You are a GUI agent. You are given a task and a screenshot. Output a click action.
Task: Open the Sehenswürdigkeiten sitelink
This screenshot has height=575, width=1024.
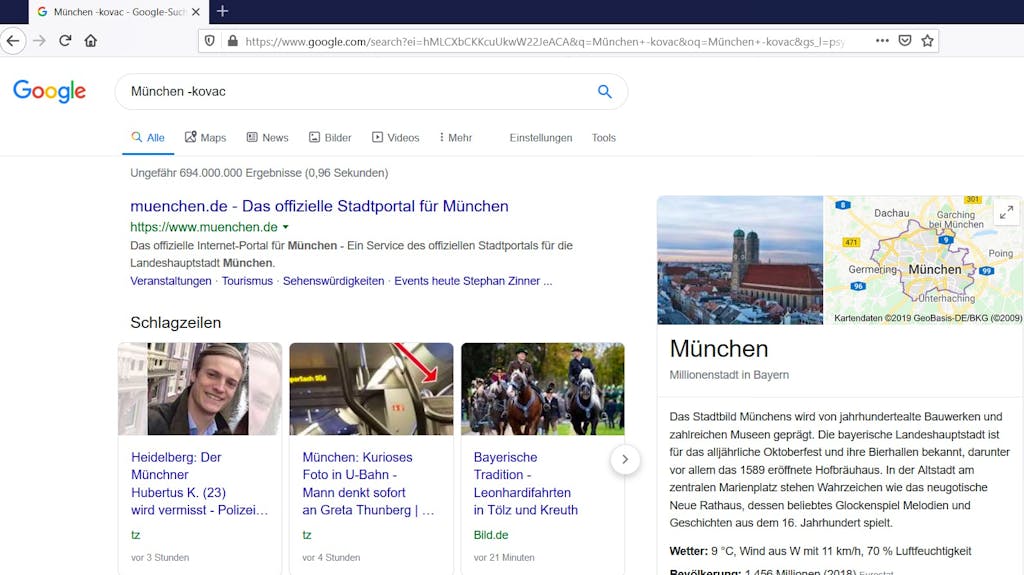pyautogui.click(x=333, y=281)
